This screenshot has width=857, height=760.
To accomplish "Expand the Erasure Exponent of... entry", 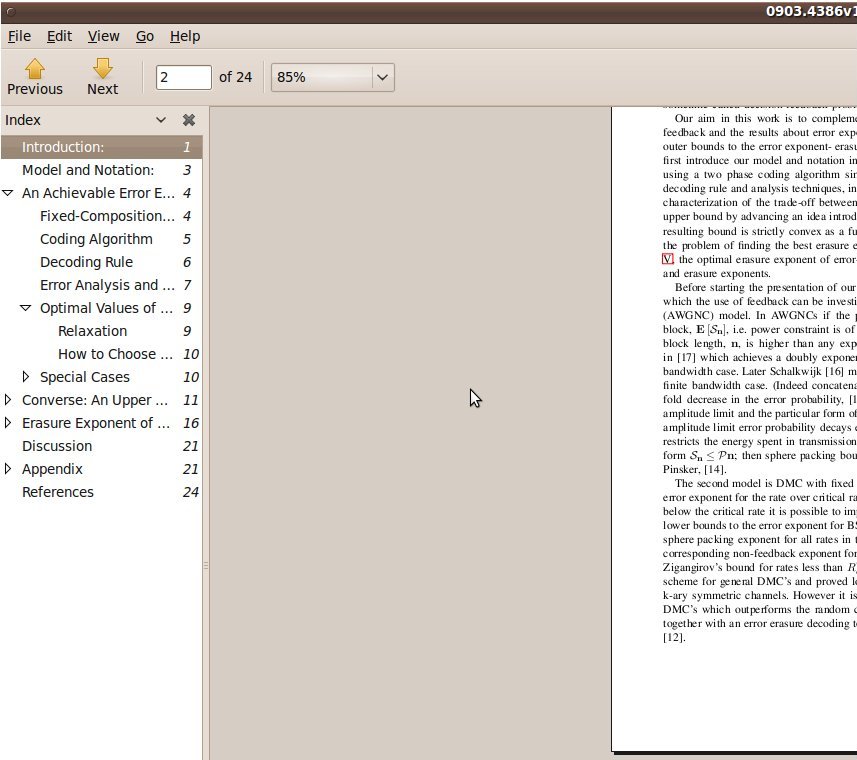I will click(x=8, y=423).
